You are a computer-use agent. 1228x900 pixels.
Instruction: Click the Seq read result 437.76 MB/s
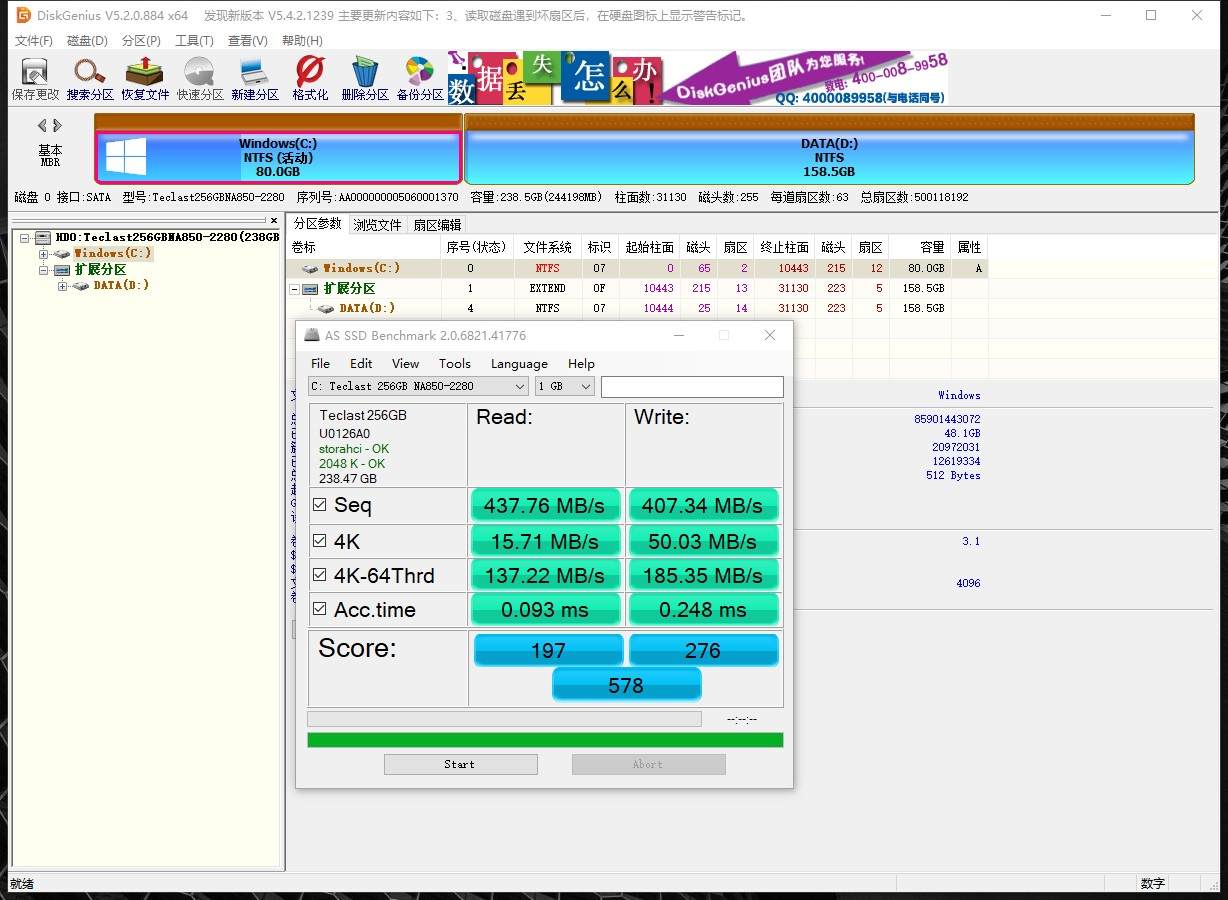(x=545, y=506)
